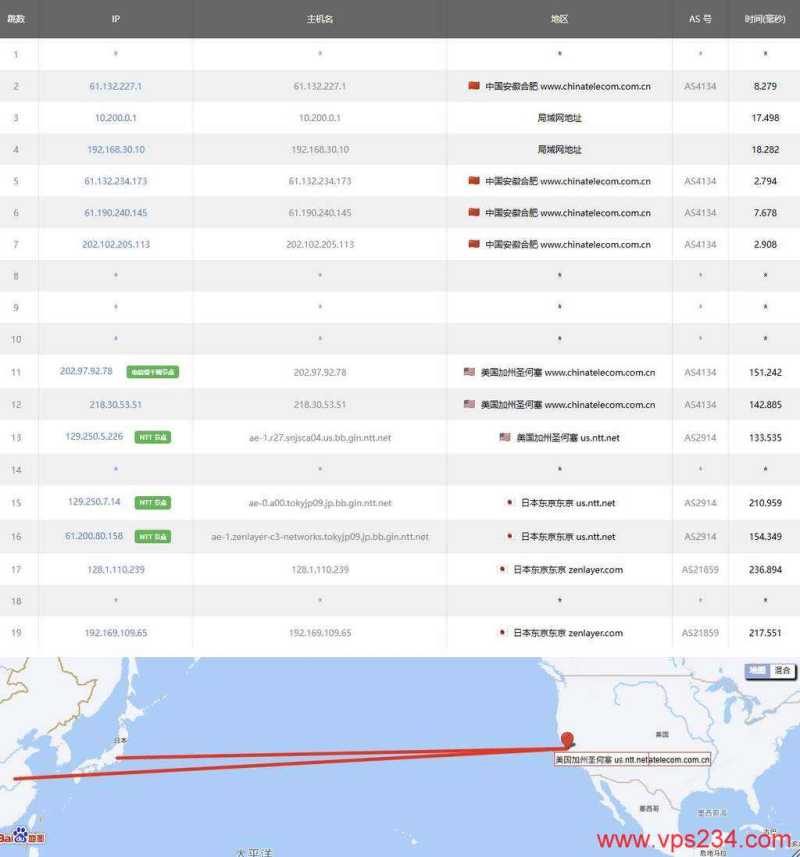Open IP link 61.132.227.1

pos(115,86)
